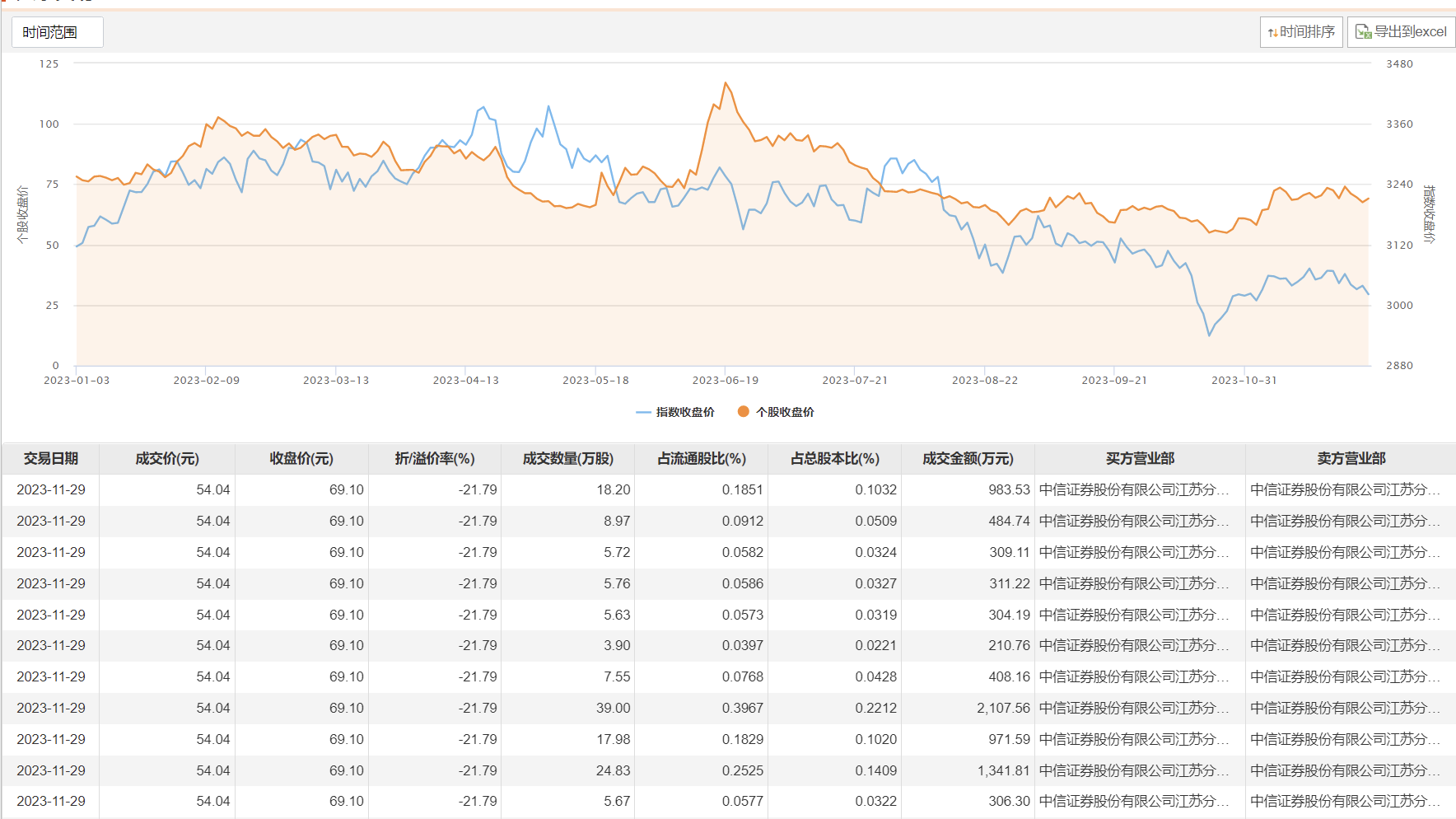Click the seller branch link in the 1,341.81 row
Screen dimensions: 1456x819
[1345, 771]
